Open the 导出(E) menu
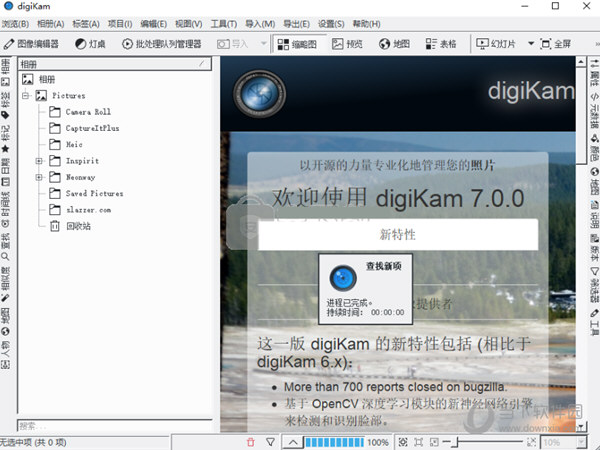600x450 pixels. pyautogui.click(x=297, y=24)
